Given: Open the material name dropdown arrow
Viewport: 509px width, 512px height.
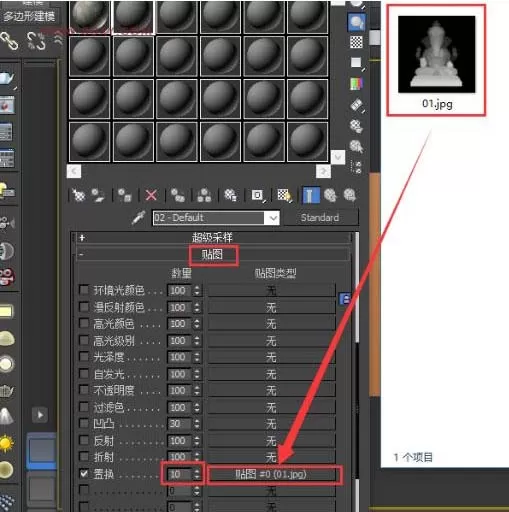Looking at the screenshot, I should click(x=273, y=218).
